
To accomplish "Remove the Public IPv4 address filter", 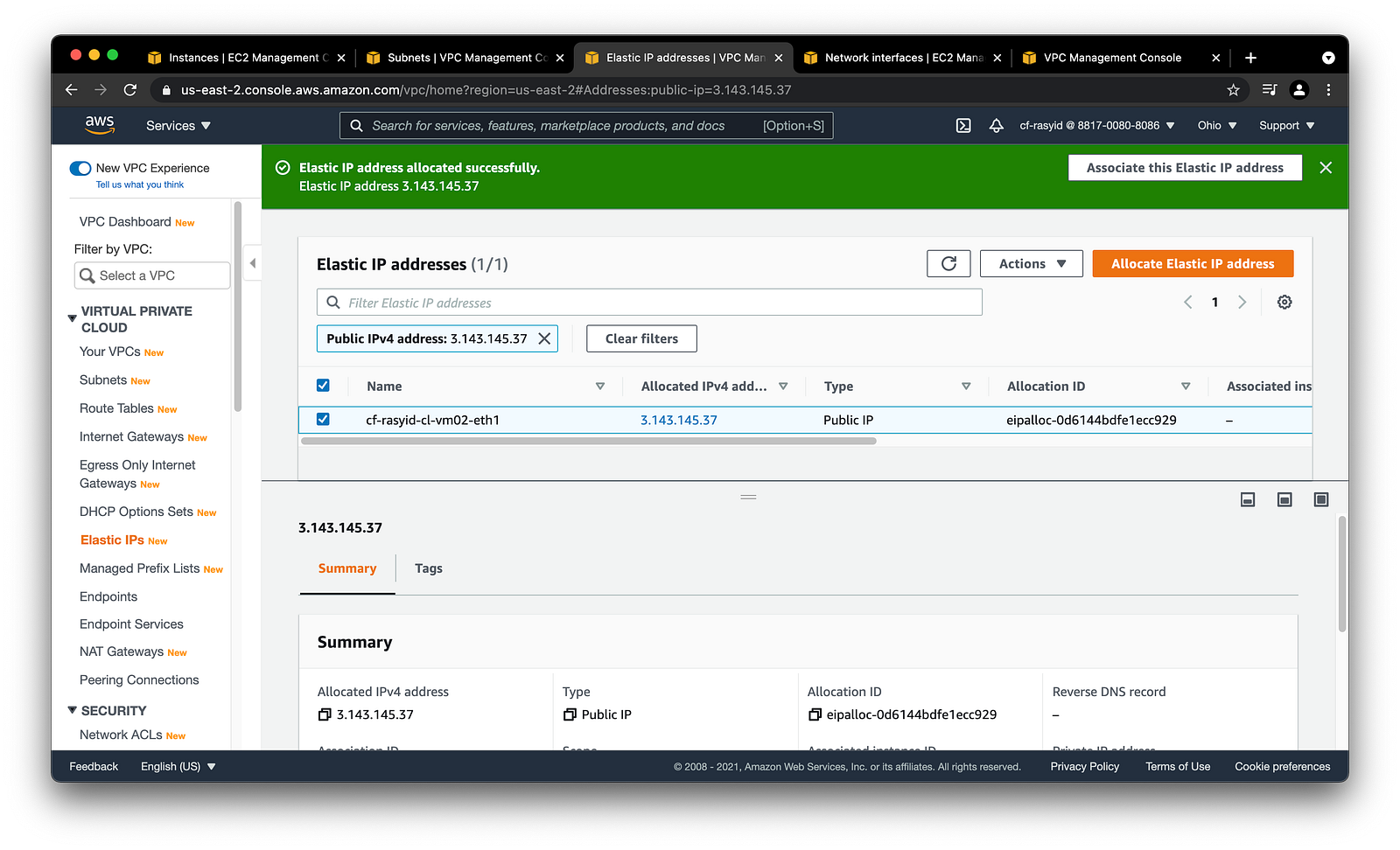I will pos(544,338).
